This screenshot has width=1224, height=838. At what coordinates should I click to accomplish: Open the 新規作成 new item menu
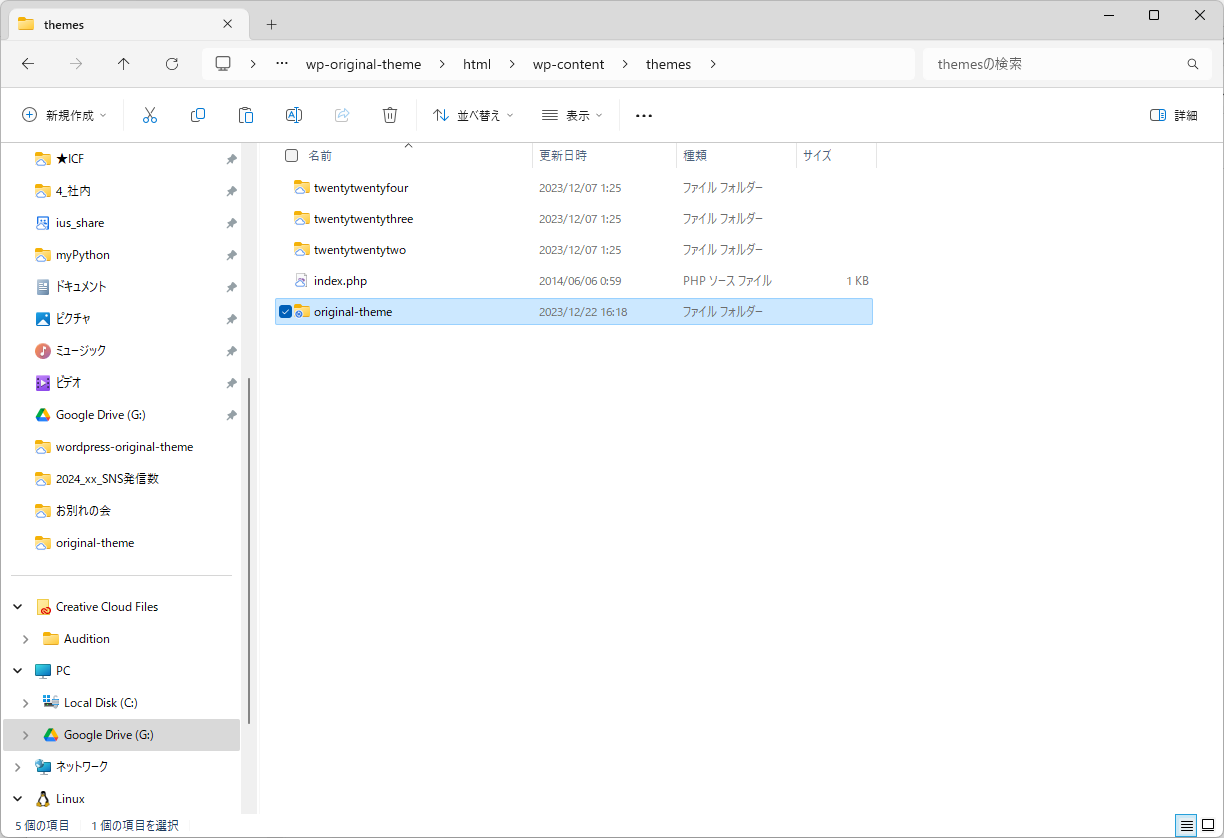pos(64,116)
